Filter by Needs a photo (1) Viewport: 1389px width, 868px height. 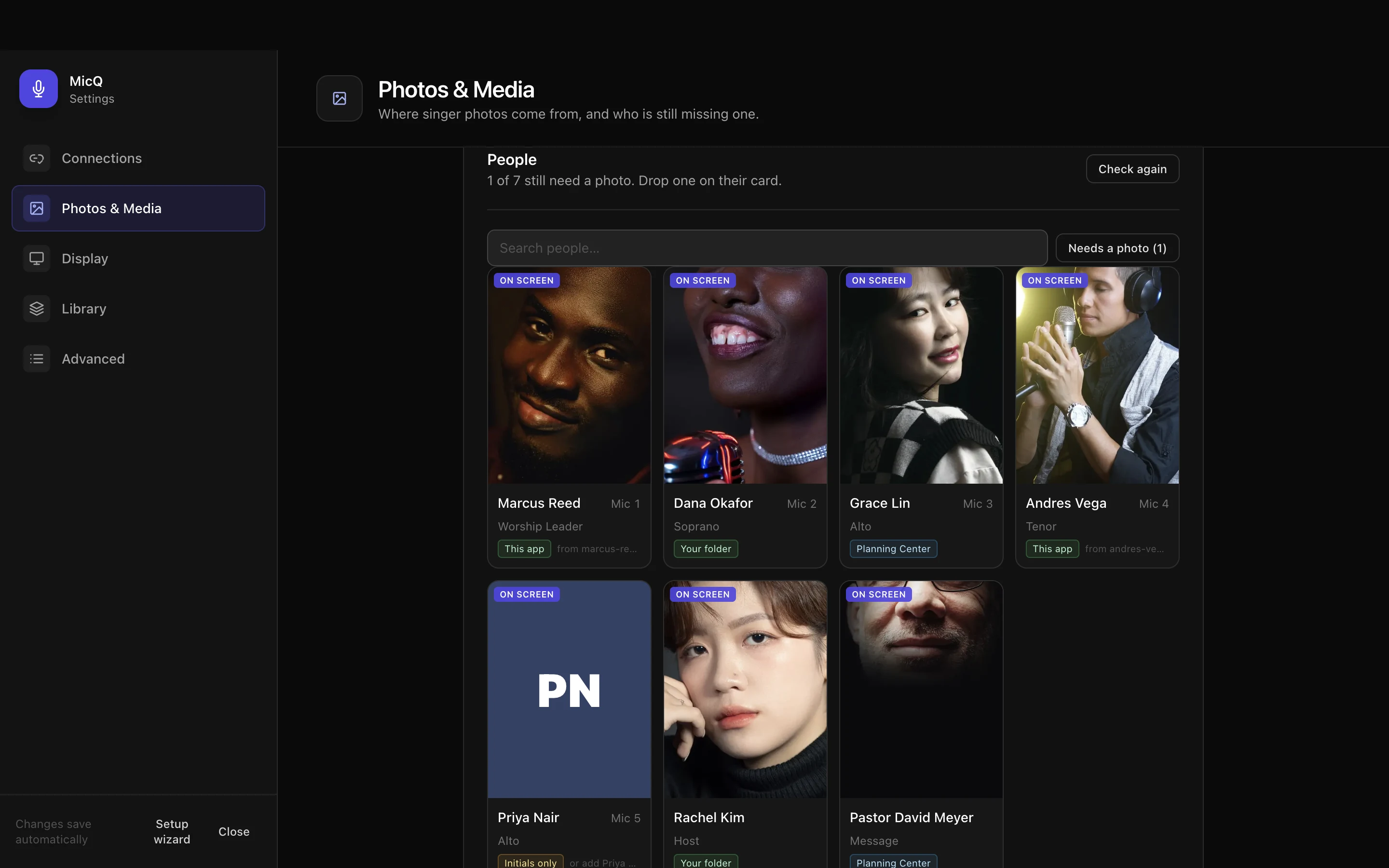point(1117,248)
